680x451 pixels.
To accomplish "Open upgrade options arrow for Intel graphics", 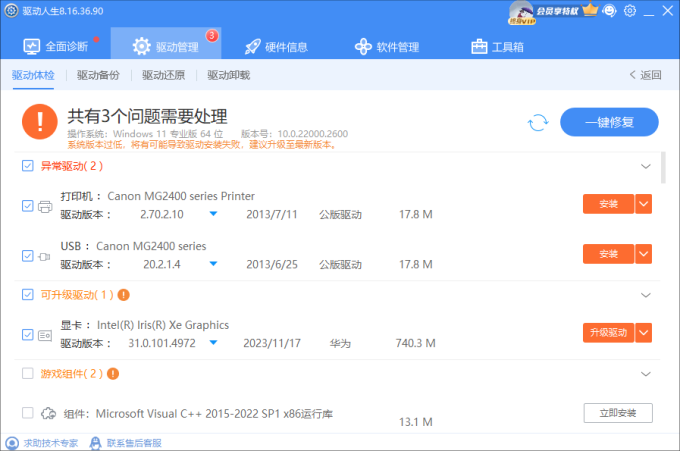I will coord(644,333).
